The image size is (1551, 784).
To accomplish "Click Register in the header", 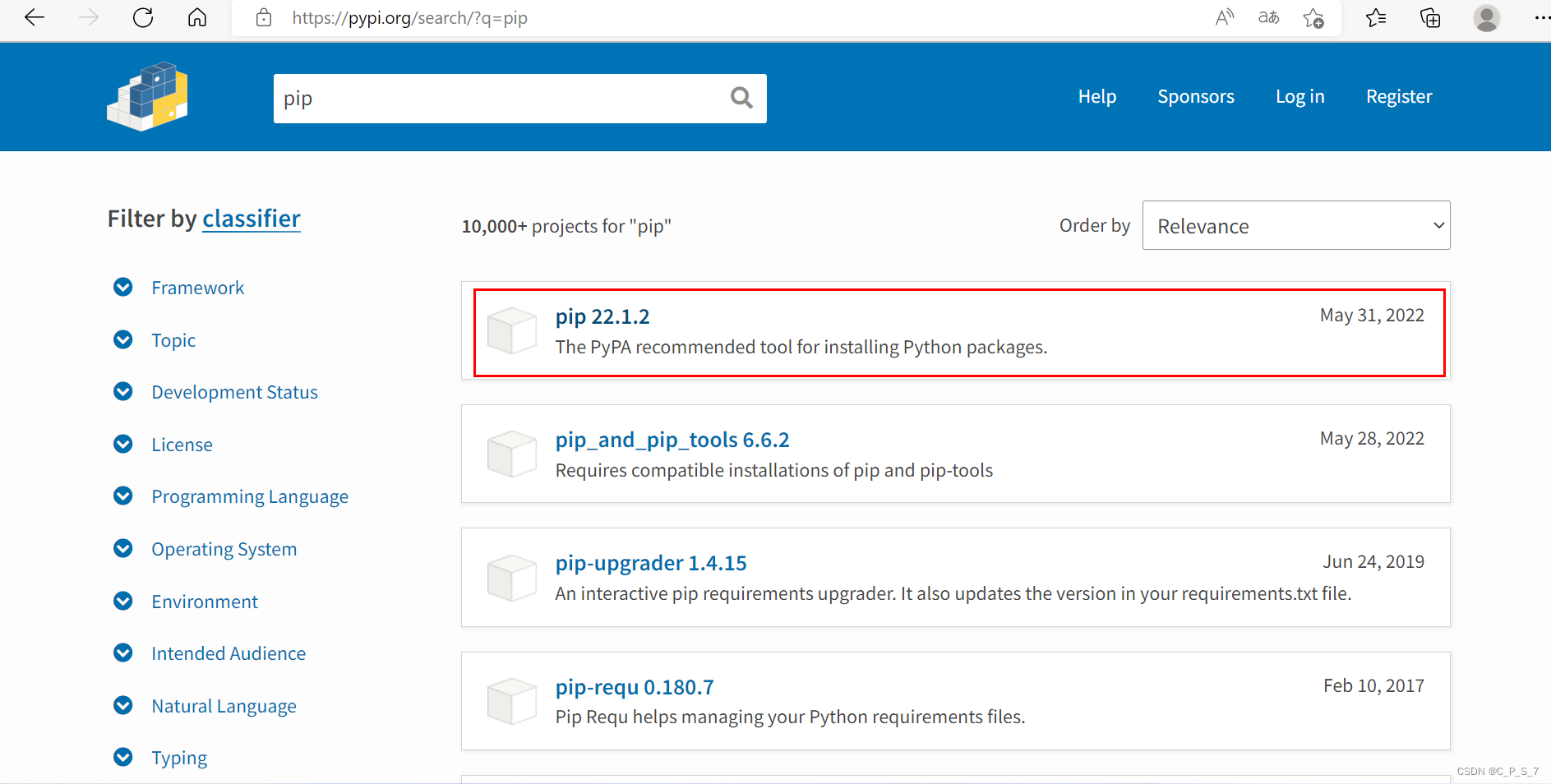I will [1399, 96].
